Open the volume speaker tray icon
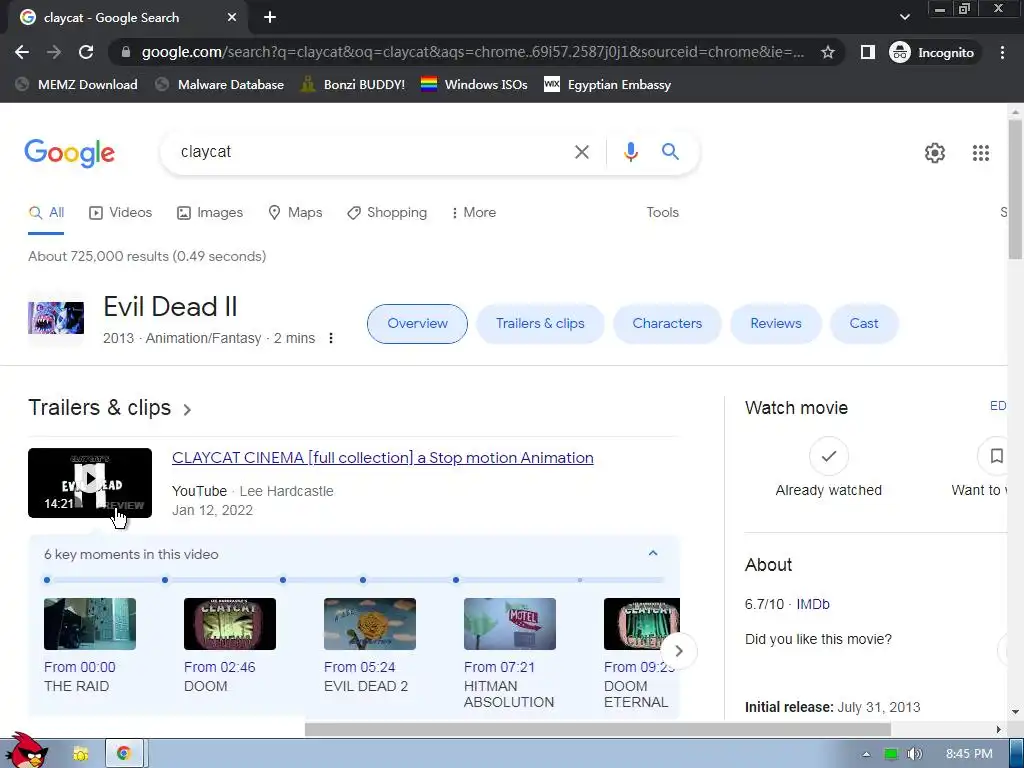Screen dimensions: 1024x768 [914, 754]
